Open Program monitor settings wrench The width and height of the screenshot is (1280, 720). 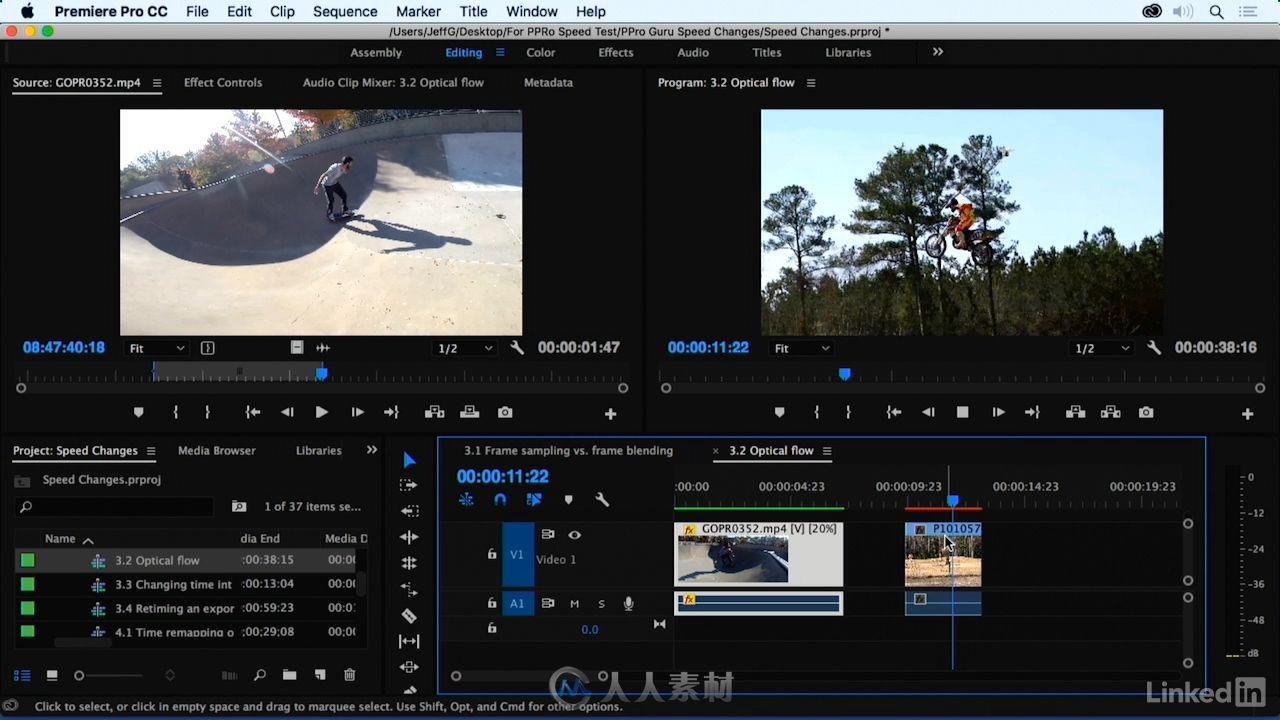[1154, 348]
